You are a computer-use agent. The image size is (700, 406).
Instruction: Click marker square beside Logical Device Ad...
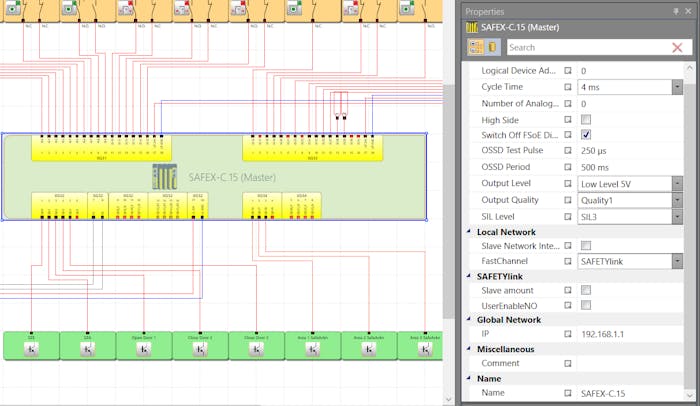pyautogui.click(x=567, y=71)
